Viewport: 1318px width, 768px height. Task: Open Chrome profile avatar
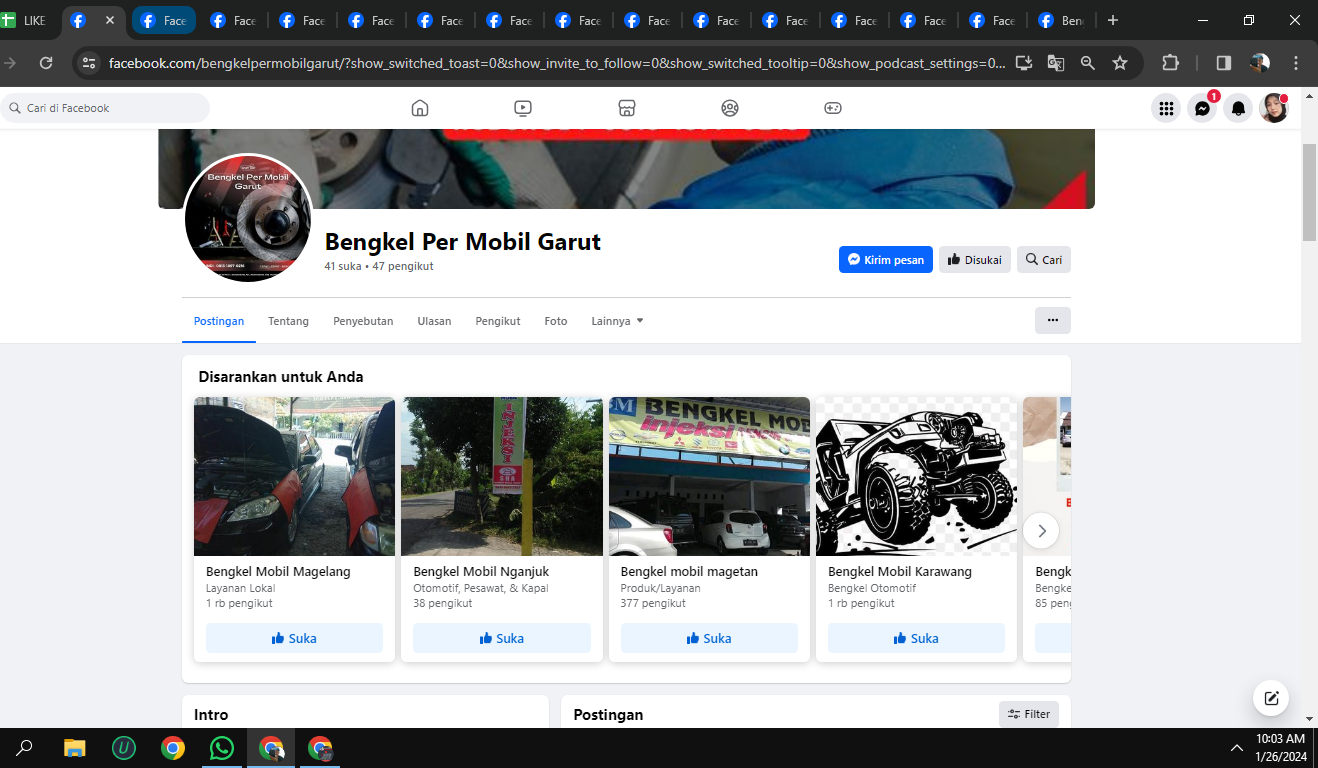tap(1260, 63)
